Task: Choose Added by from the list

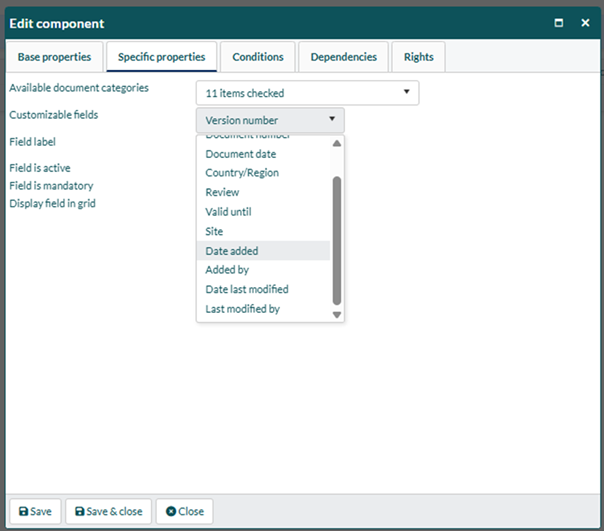Action: coord(263,270)
